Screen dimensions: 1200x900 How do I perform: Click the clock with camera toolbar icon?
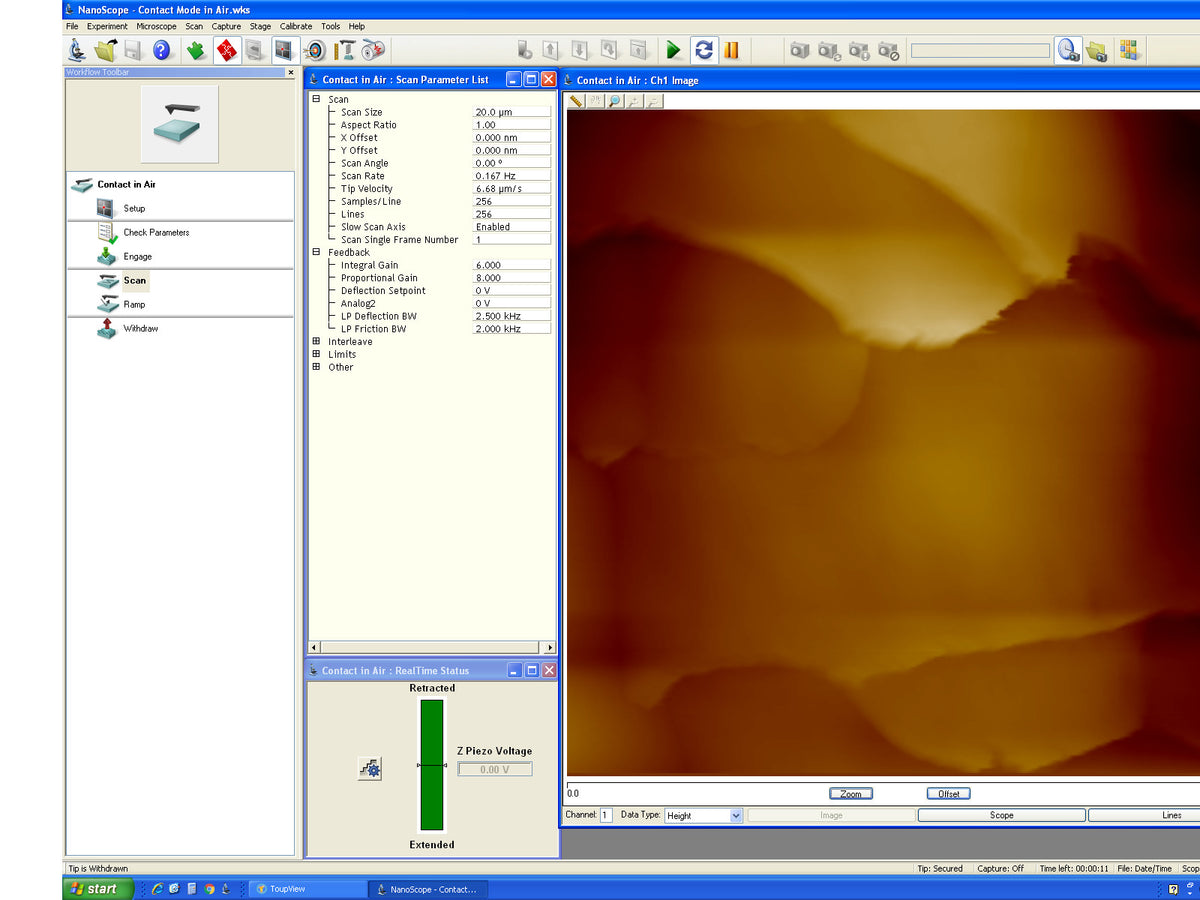click(1068, 50)
